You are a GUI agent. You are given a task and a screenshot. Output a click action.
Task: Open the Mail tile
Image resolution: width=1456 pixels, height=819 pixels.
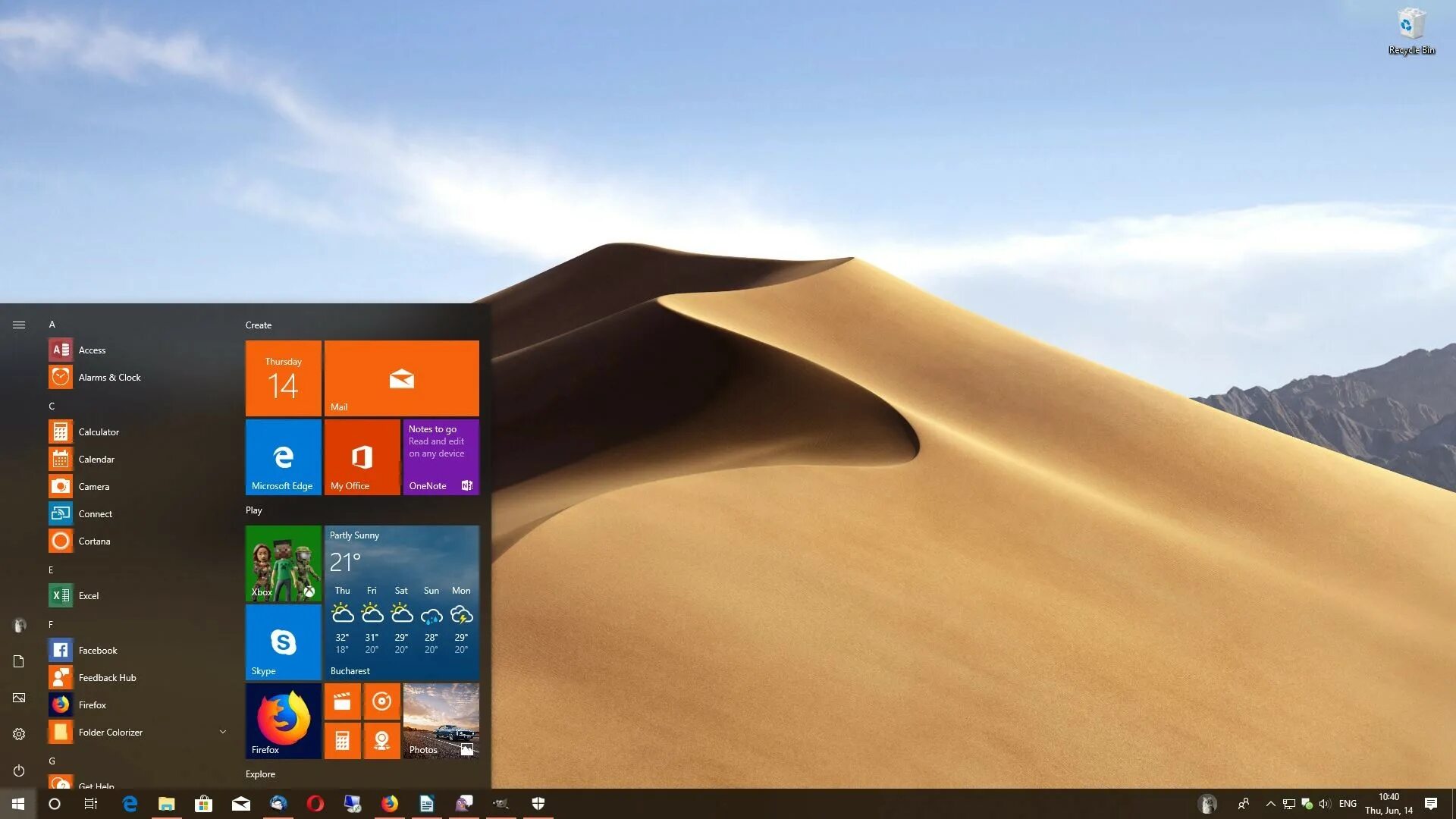(x=401, y=378)
